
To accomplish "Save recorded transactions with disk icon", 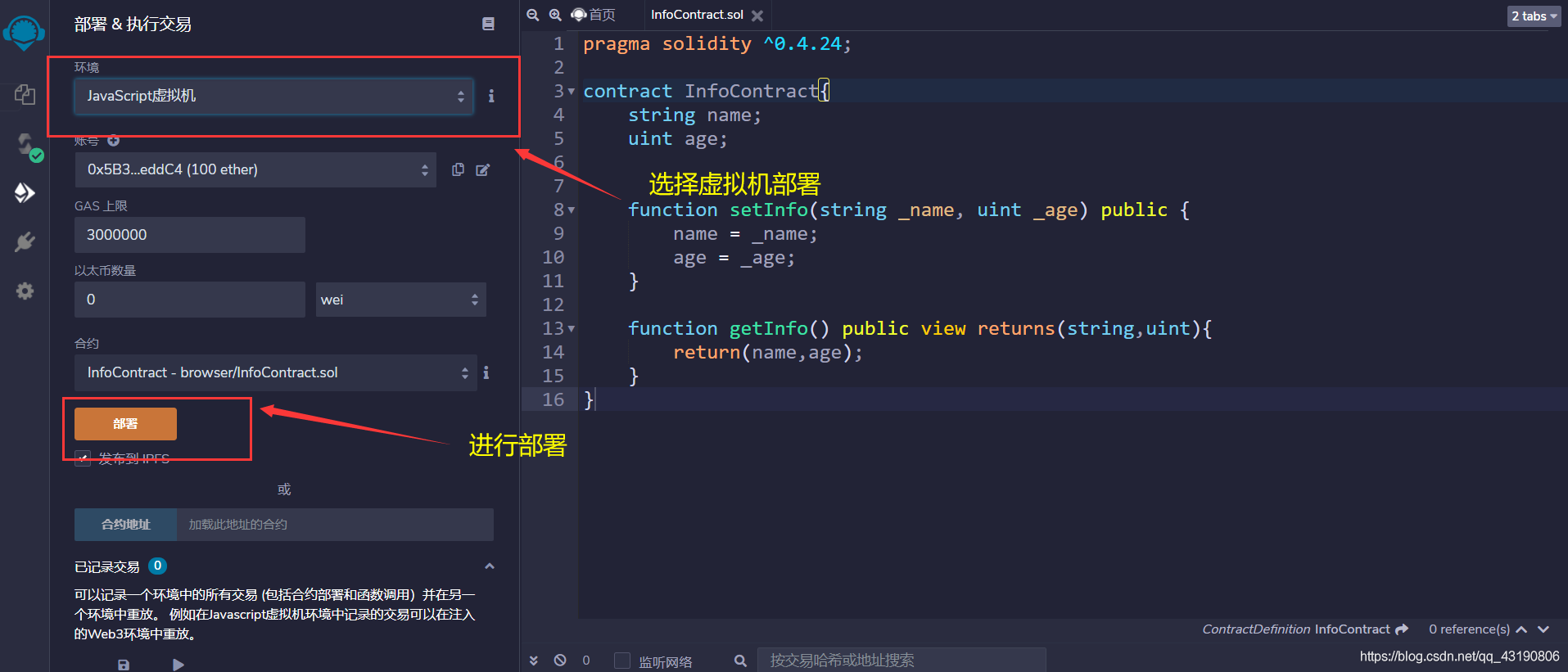I will click(x=124, y=665).
